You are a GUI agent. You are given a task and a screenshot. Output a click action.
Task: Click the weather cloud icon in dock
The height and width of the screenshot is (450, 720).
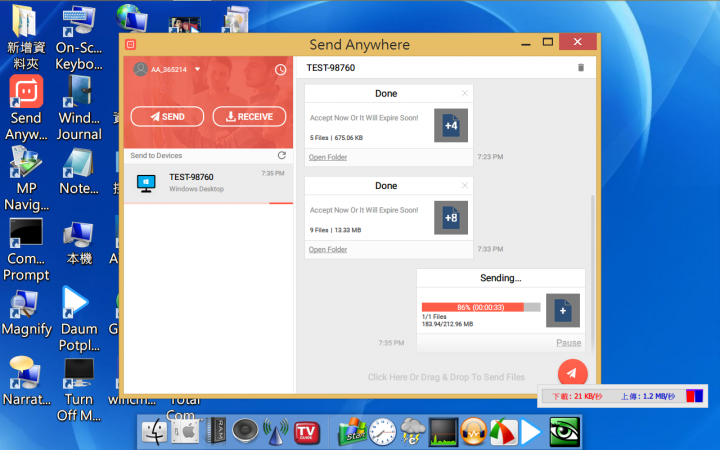pos(412,432)
